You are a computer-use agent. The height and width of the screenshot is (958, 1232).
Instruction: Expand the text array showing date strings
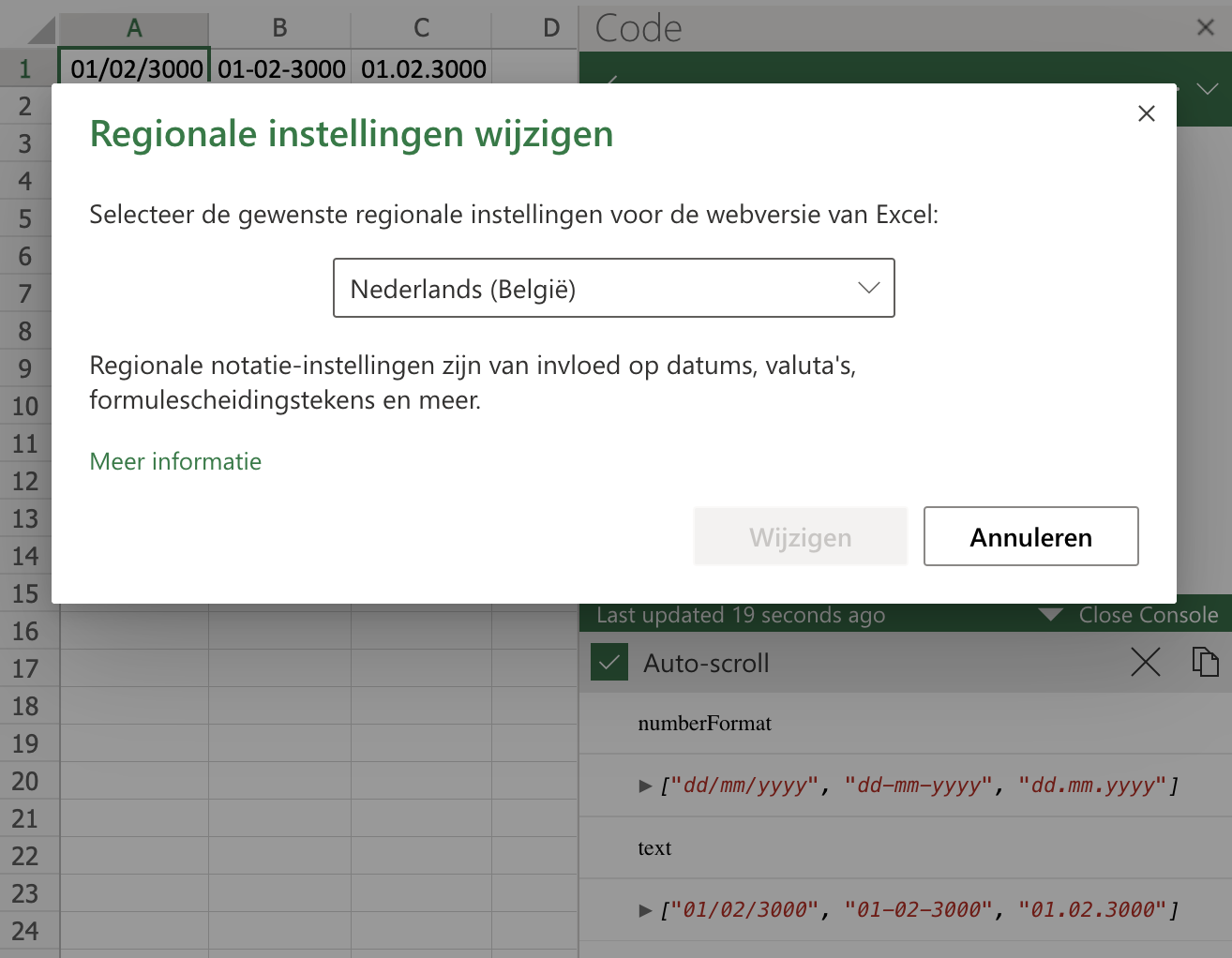click(646, 909)
